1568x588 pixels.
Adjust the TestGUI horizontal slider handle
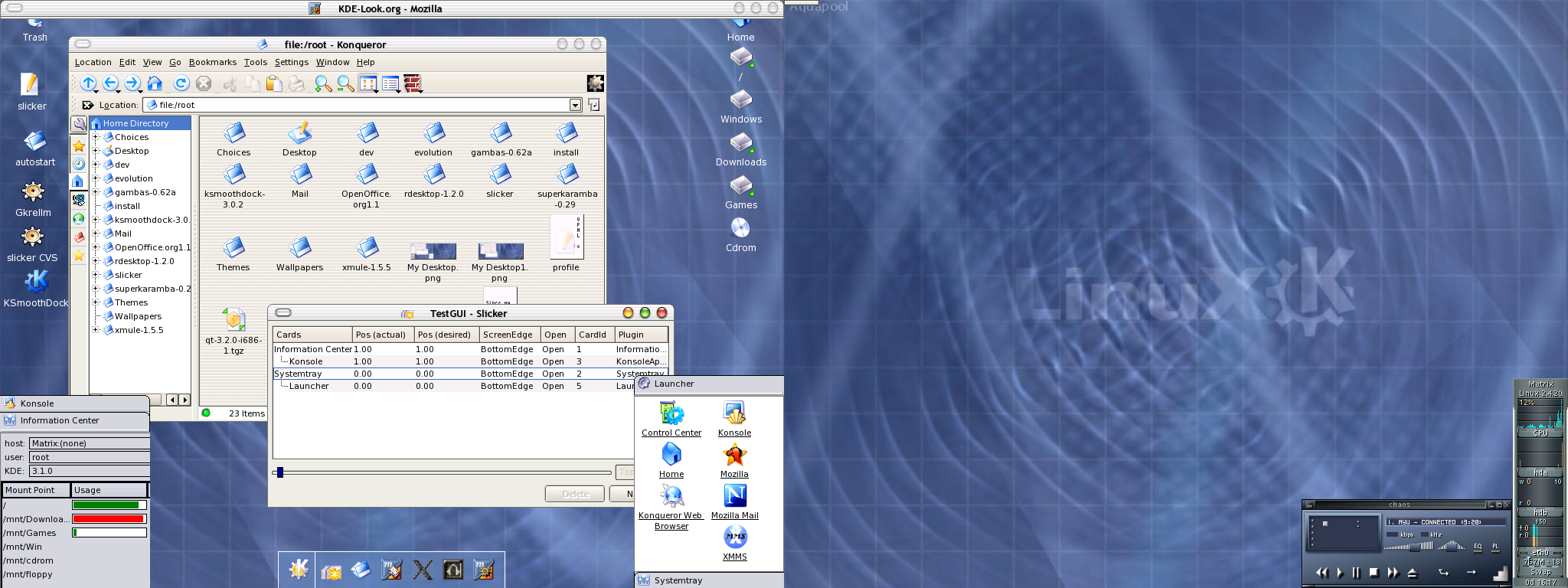point(280,472)
